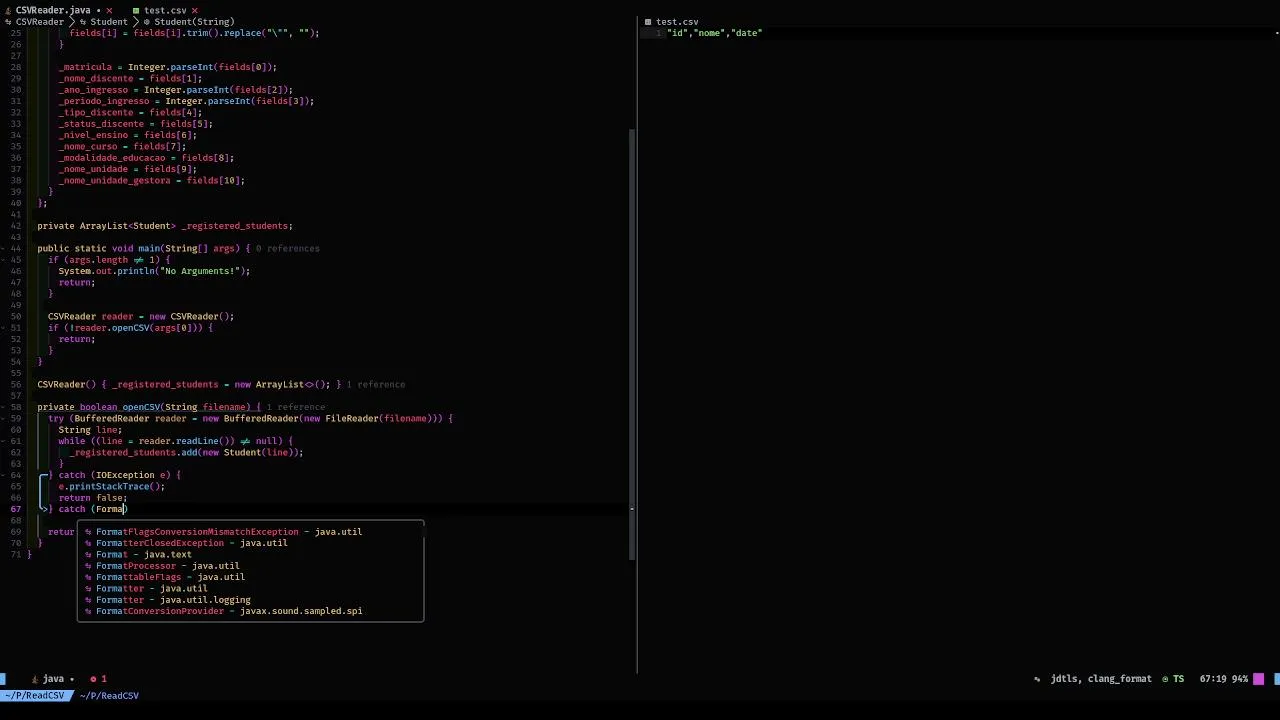Image resolution: width=1280 pixels, height=720 pixels.
Task: Click the e.printStackTrace(); line
Action: tap(111, 486)
